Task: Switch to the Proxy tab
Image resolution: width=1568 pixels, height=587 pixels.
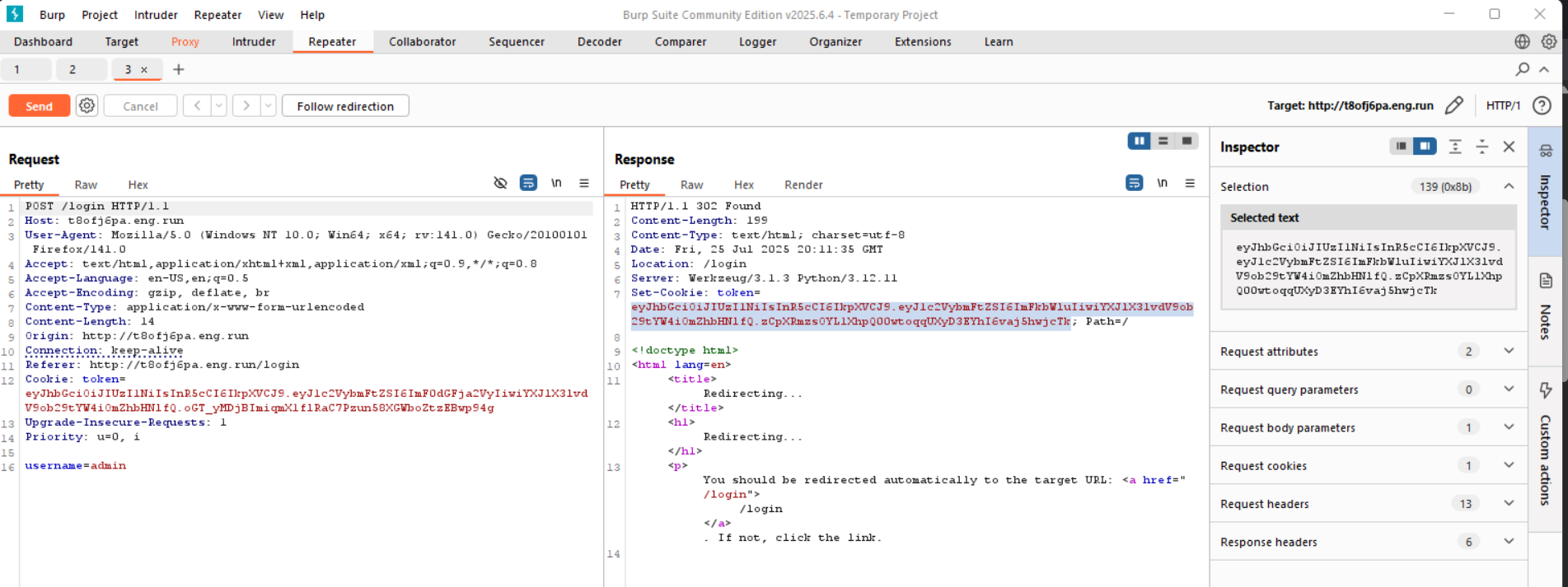Action: click(x=185, y=42)
